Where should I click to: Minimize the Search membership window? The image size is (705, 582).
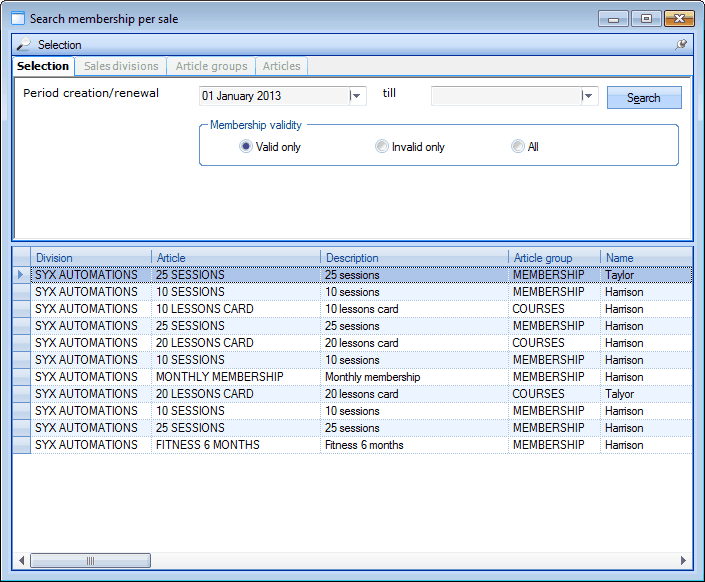(613, 18)
